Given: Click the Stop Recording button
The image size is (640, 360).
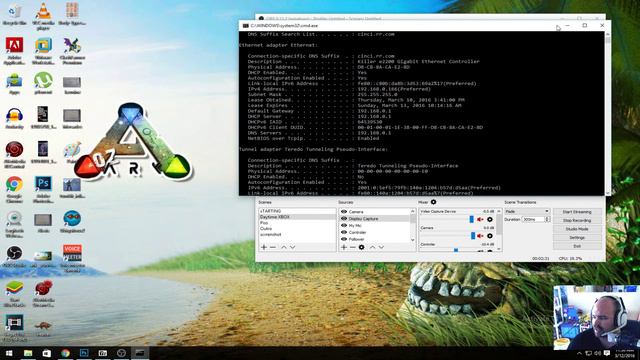Looking at the screenshot, I should click(577, 220).
